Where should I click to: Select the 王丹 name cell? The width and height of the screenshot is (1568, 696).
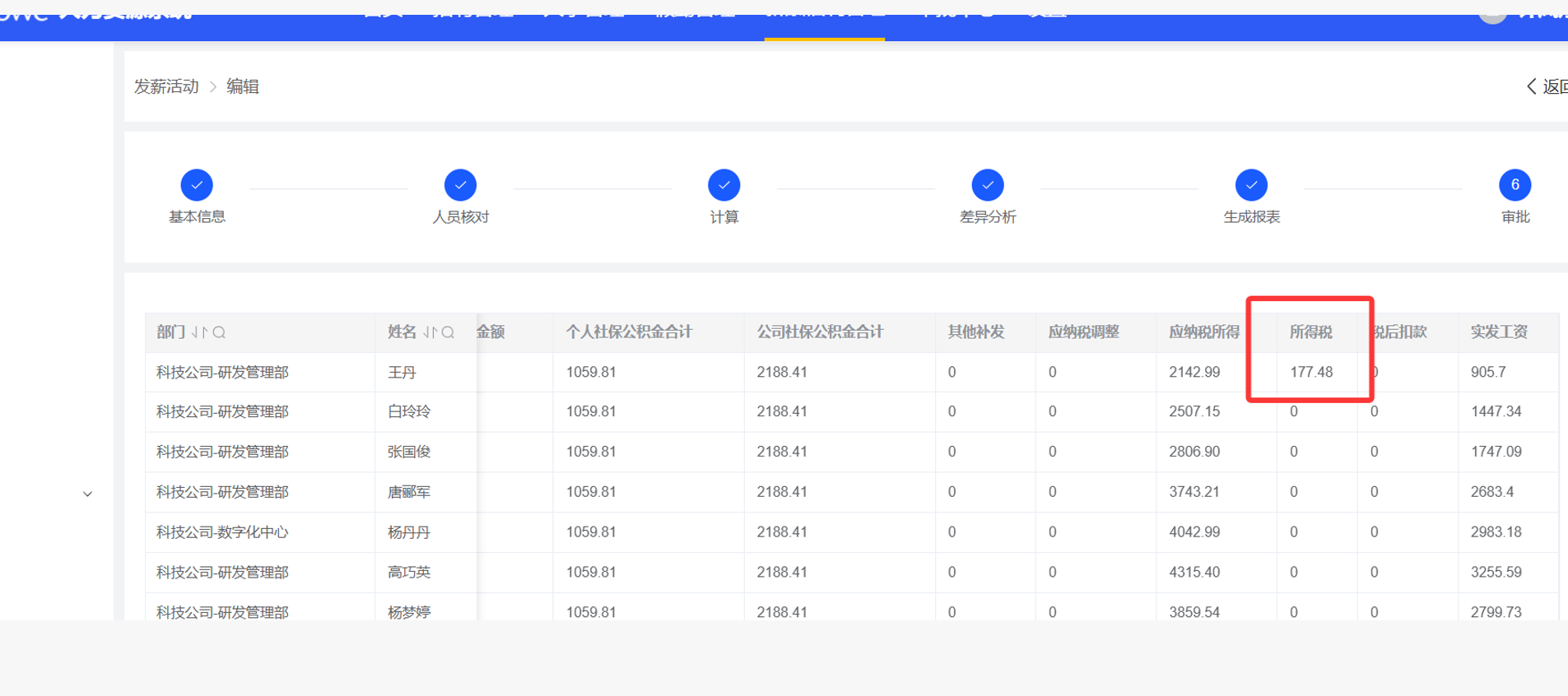pos(402,372)
